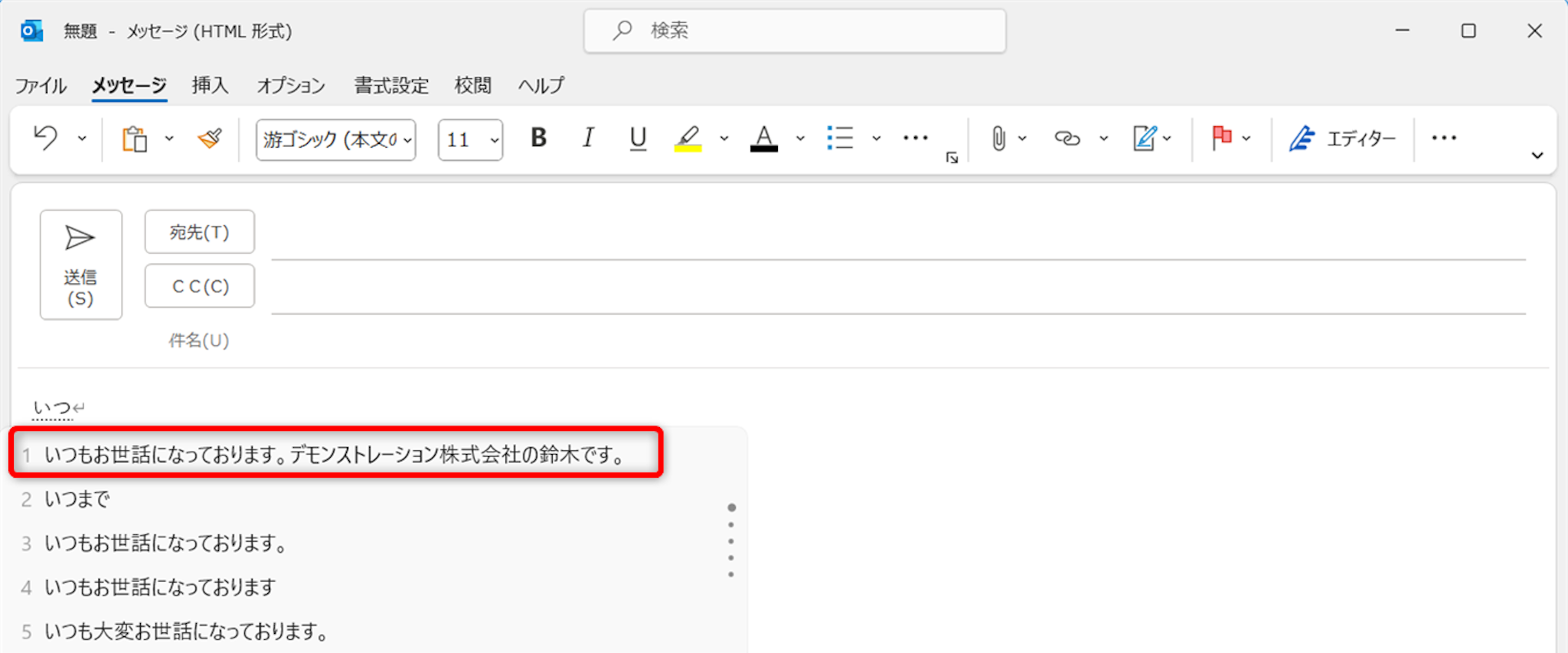Viewport: 1568px width, 653px height.
Task: Toggle Underline formatting
Action: pos(637,139)
